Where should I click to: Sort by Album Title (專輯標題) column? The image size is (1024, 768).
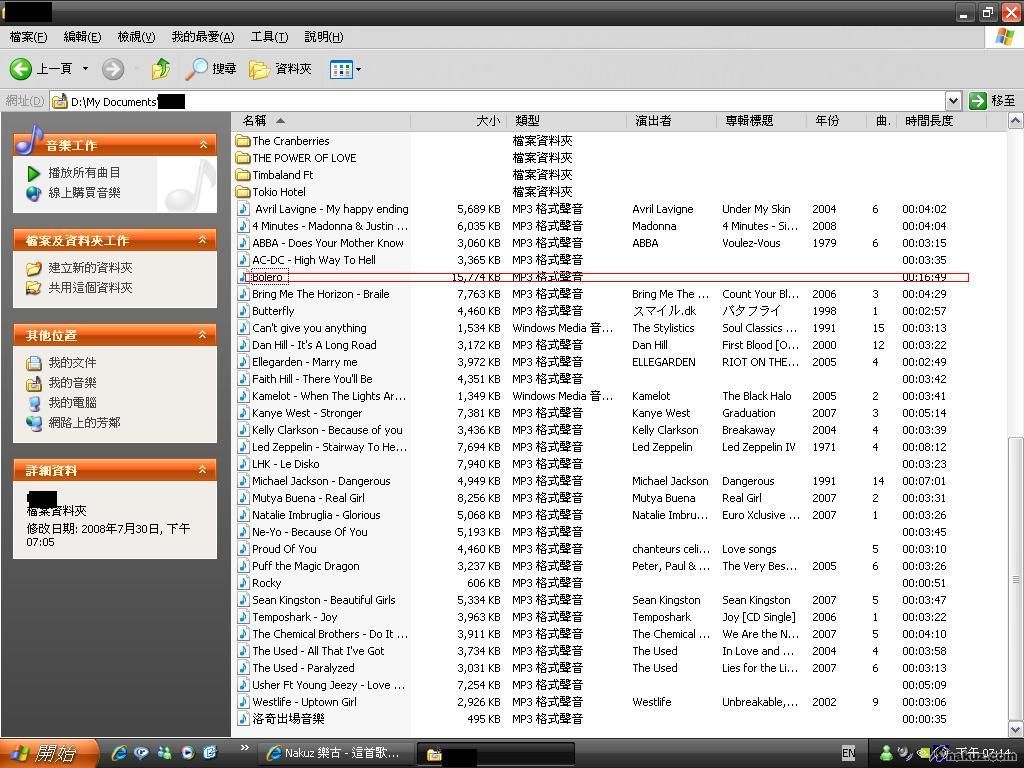(761, 121)
